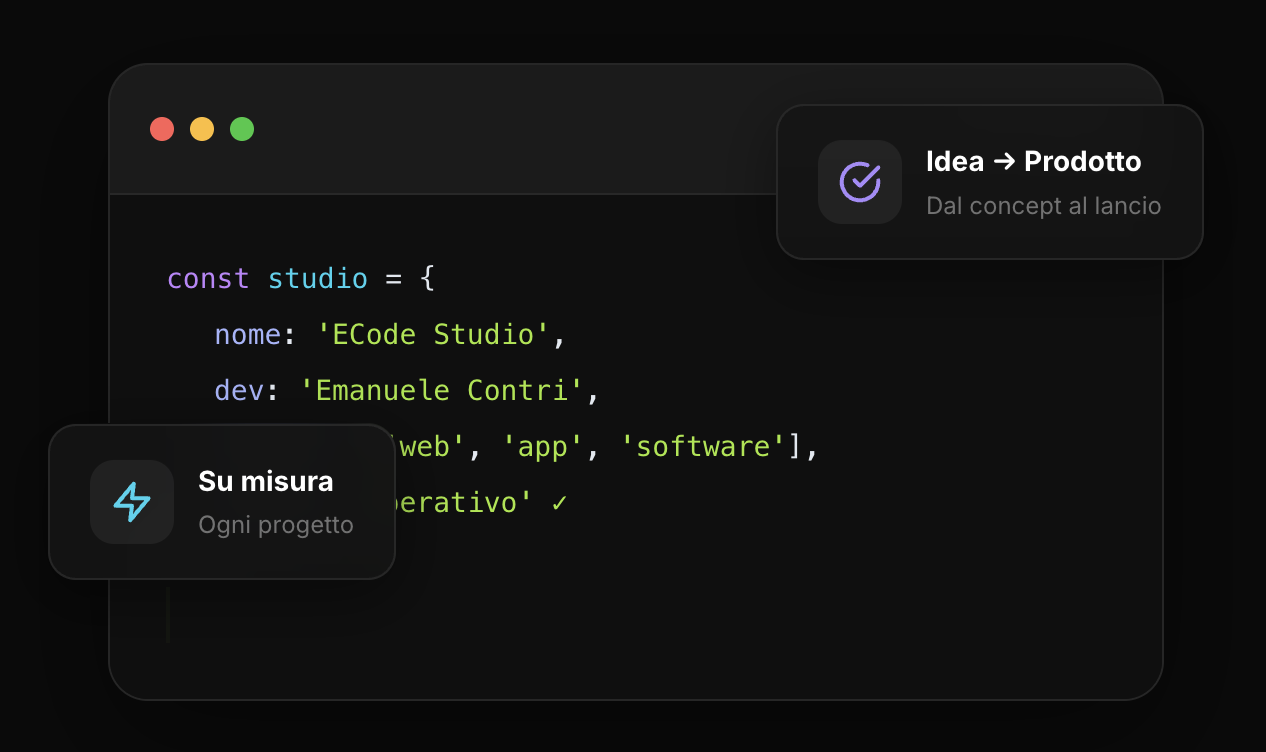Screen dimensions: 1266x752
Task: Click the green maximize dot
Action: (242, 129)
